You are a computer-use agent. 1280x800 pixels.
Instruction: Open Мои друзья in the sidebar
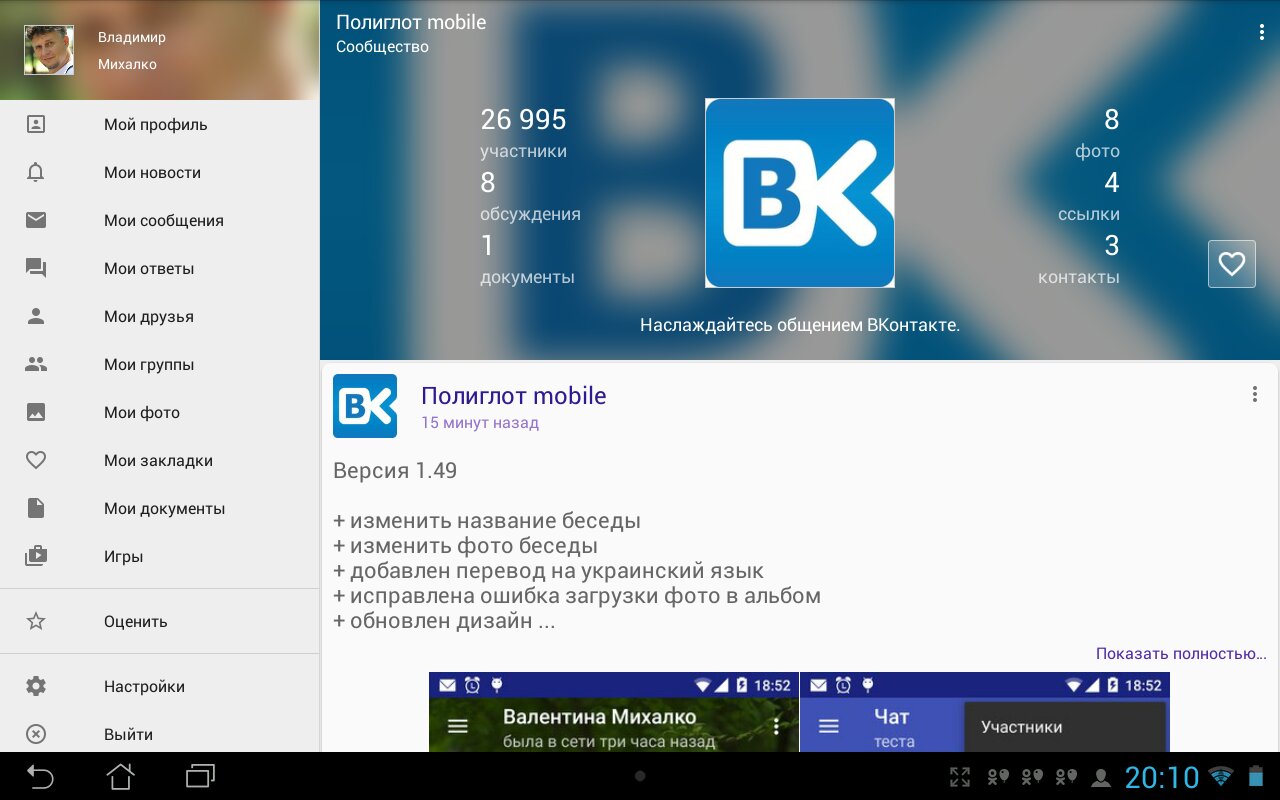[148, 317]
